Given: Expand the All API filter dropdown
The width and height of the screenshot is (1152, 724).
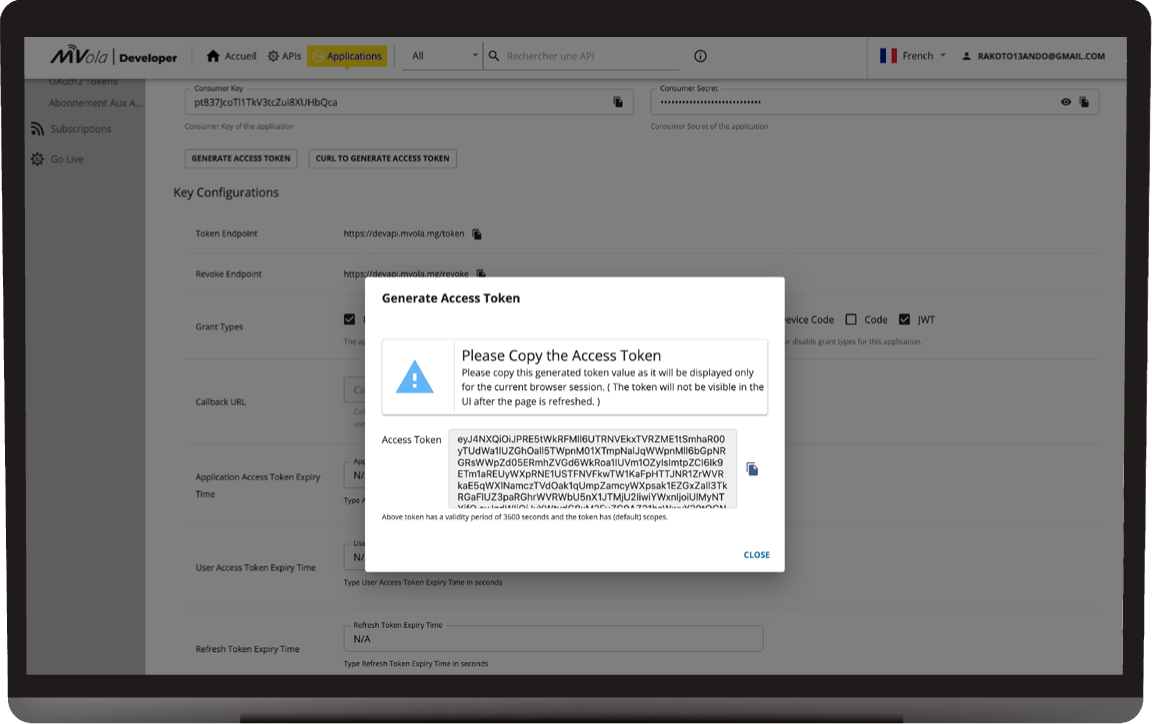Looking at the screenshot, I should (x=443, y=56).
